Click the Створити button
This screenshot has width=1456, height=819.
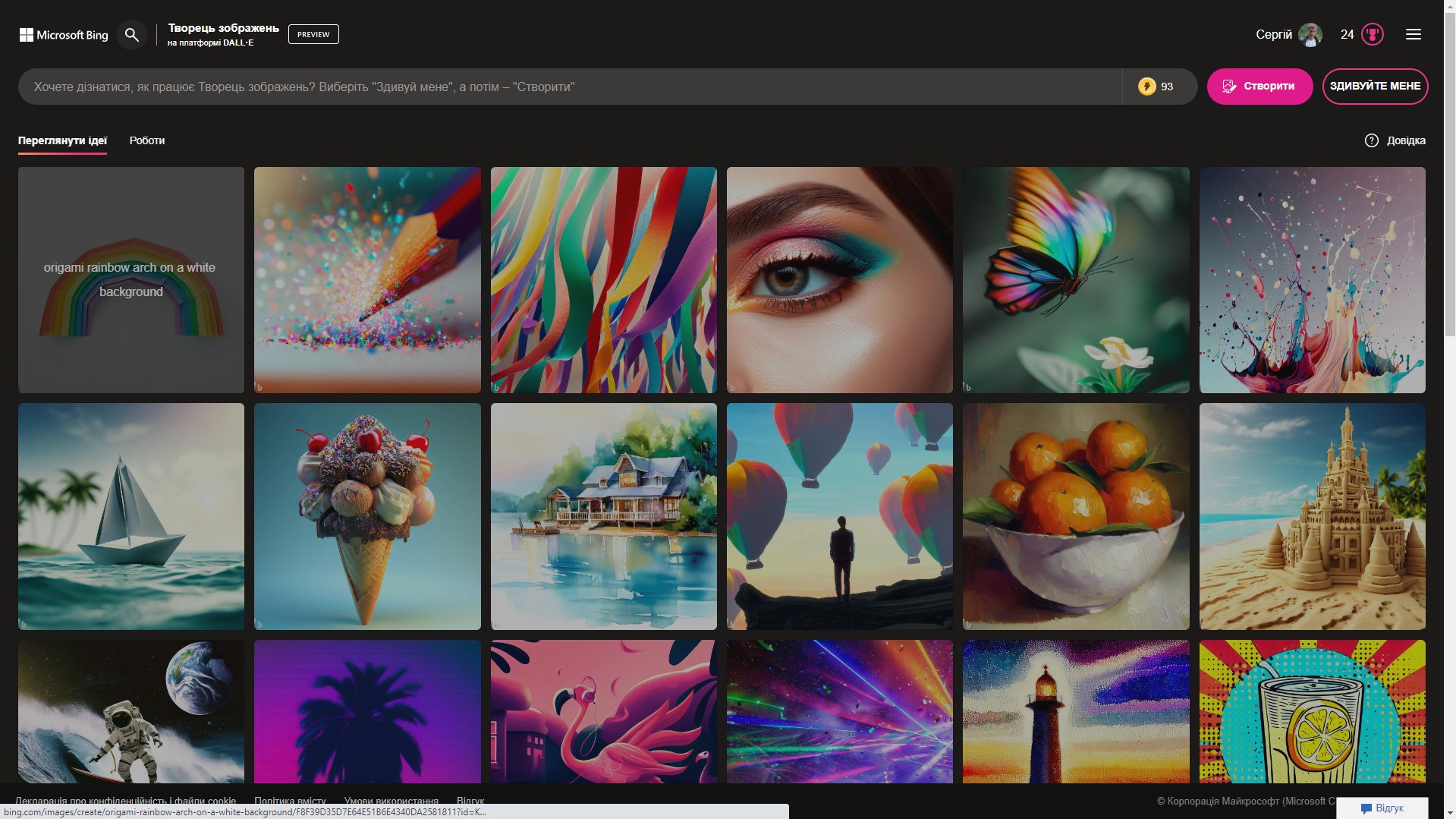(1259, 87)
